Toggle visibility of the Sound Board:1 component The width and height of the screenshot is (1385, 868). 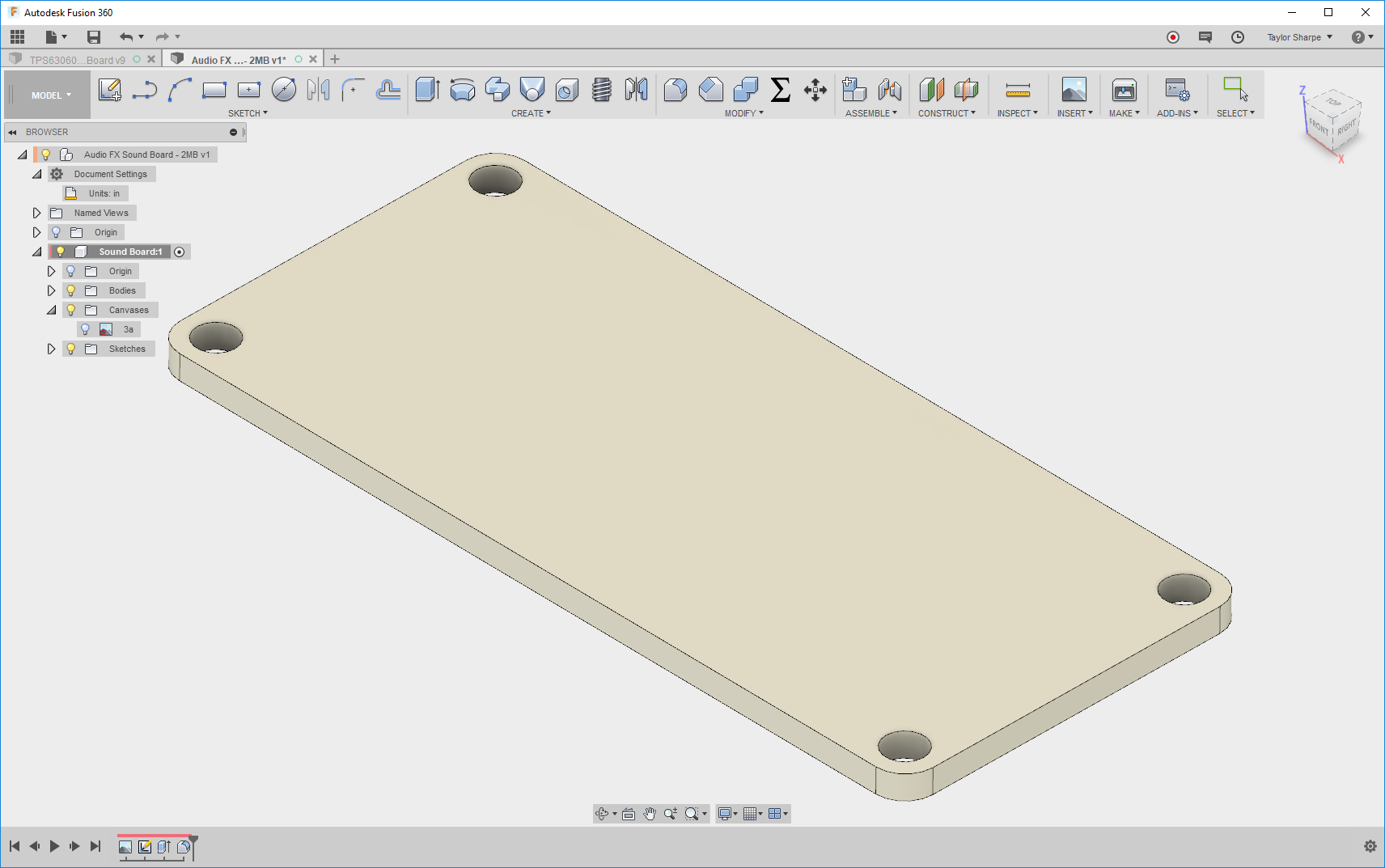(60, 251)
